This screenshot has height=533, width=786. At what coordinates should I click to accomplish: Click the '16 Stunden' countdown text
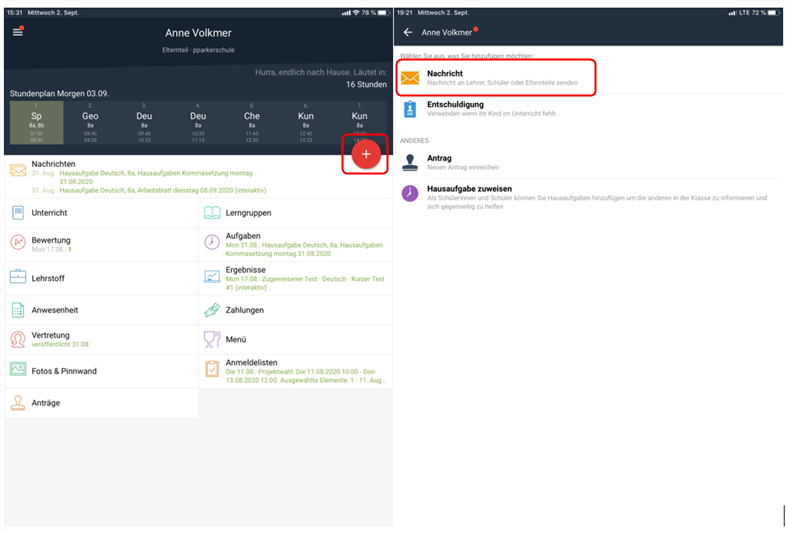(366, 84)
